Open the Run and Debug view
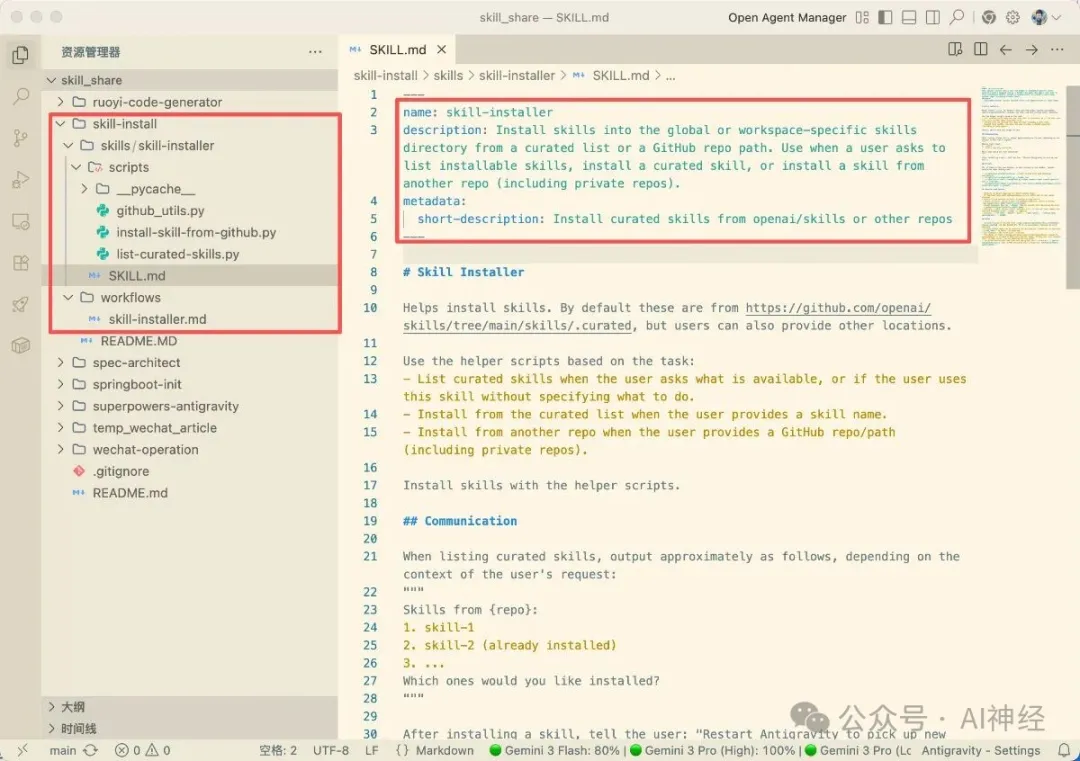 pos(20,180)
